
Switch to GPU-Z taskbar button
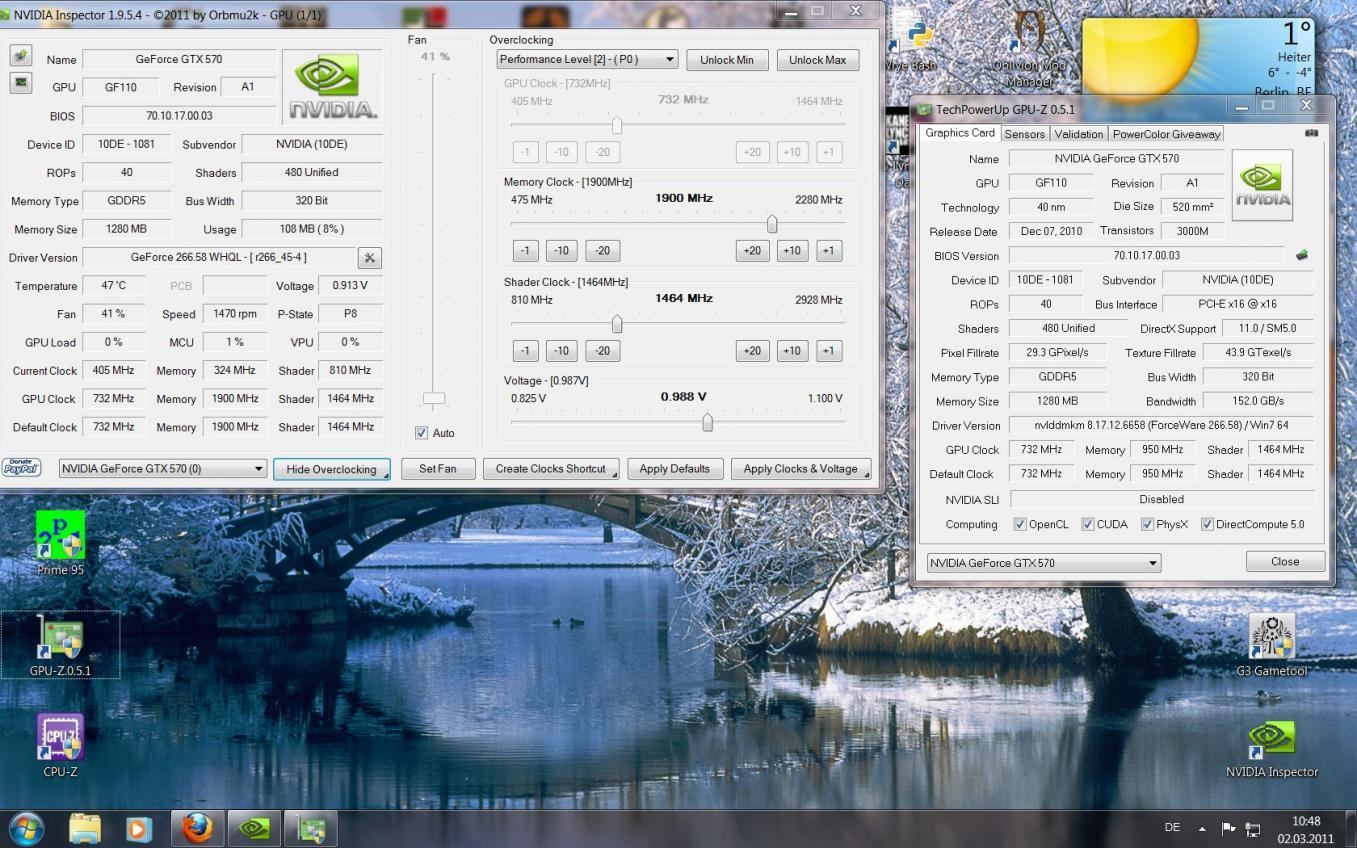coord(311,829)
